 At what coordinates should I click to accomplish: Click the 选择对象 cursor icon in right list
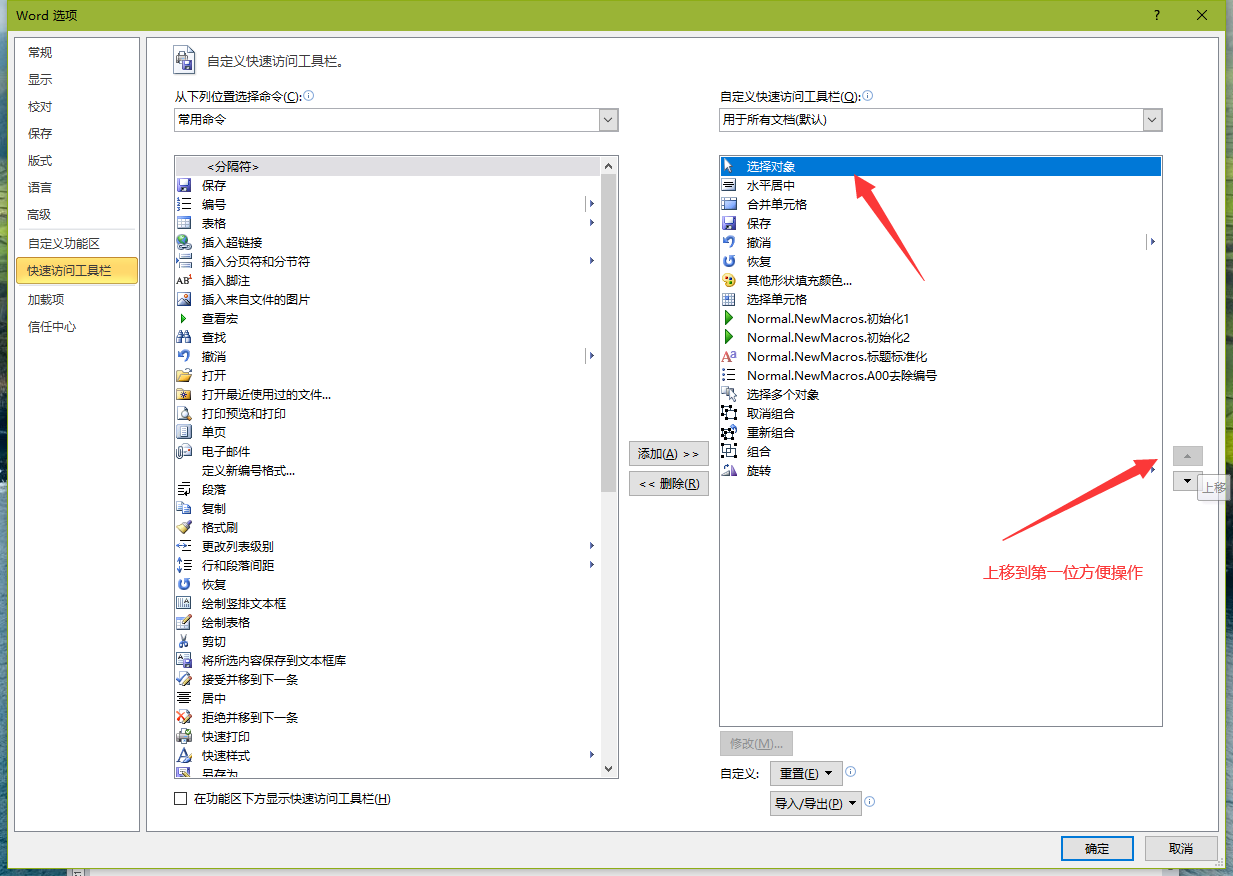point(729,166)
